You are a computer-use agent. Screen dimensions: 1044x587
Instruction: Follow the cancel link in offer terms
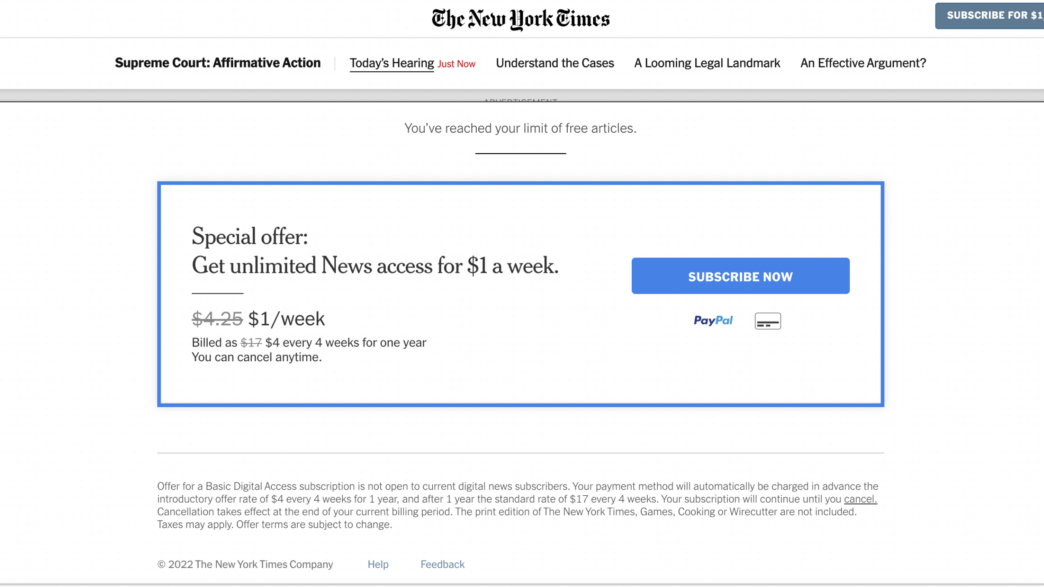[x=860, y=499]
